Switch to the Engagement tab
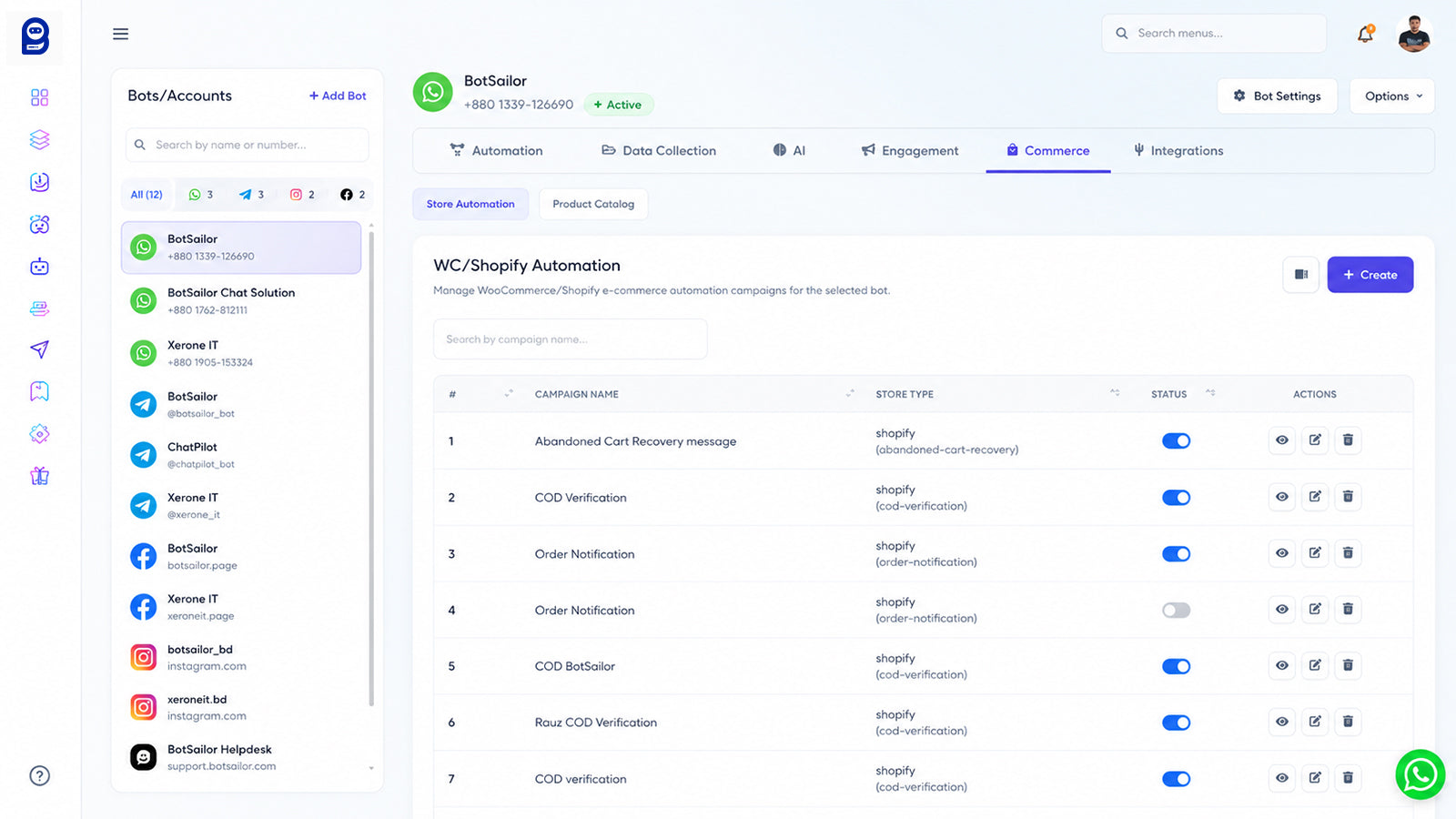Image resolution: width=1456 pixels, height=819 pixels. coord(910,151)
